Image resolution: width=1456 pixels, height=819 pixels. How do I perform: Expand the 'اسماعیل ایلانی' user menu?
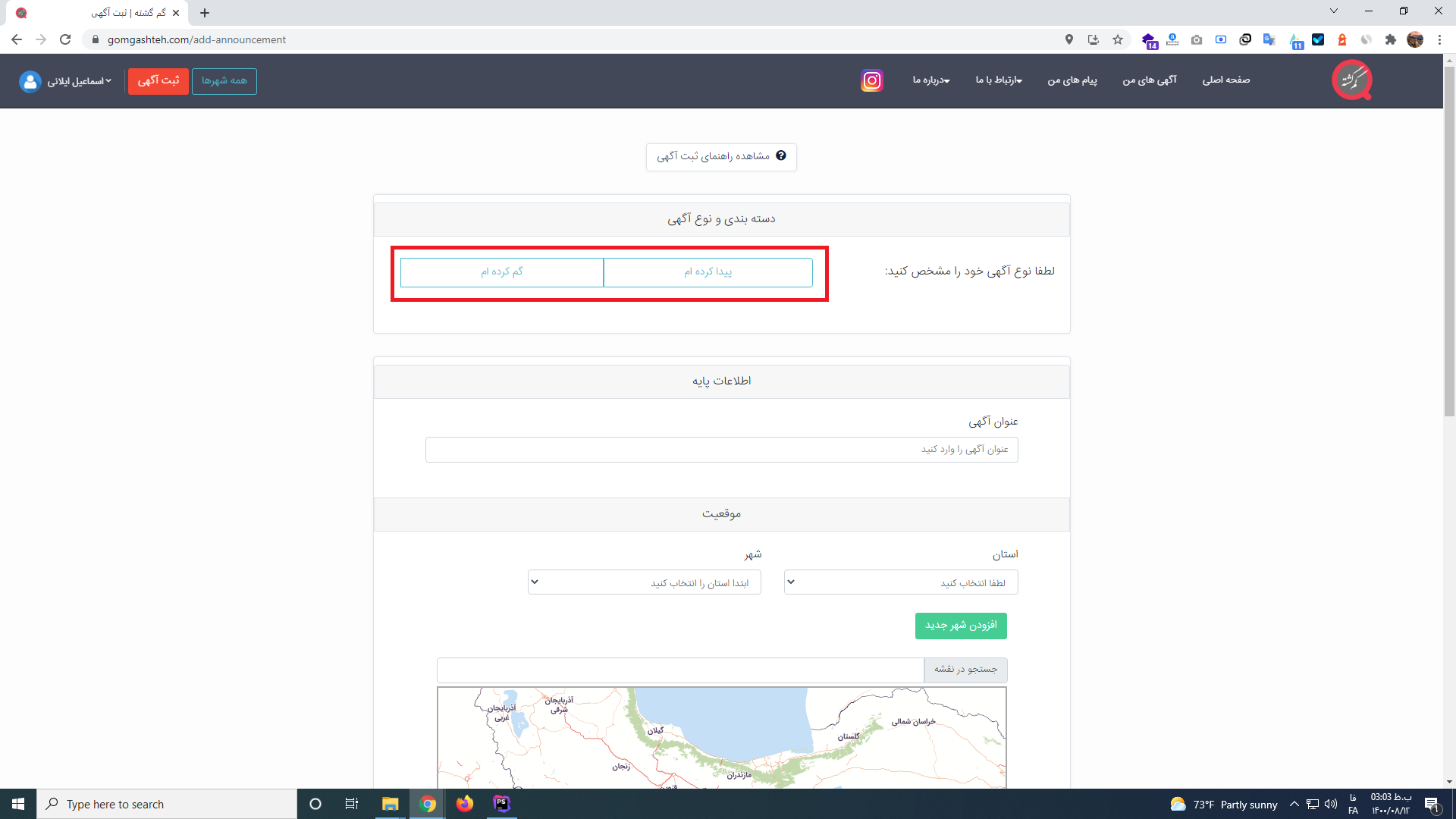pos(79,81)
